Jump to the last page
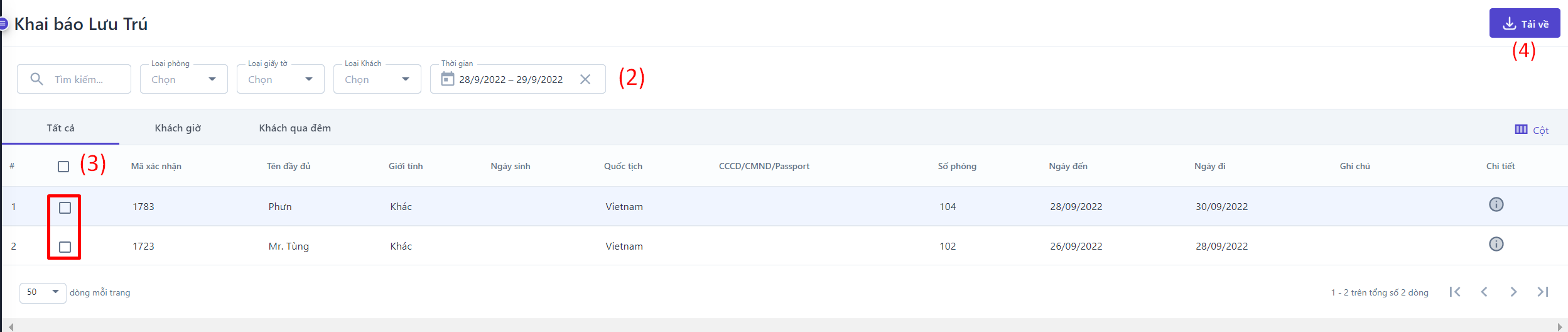This screenshot has width=1568, height=332. click(1543, 292)
